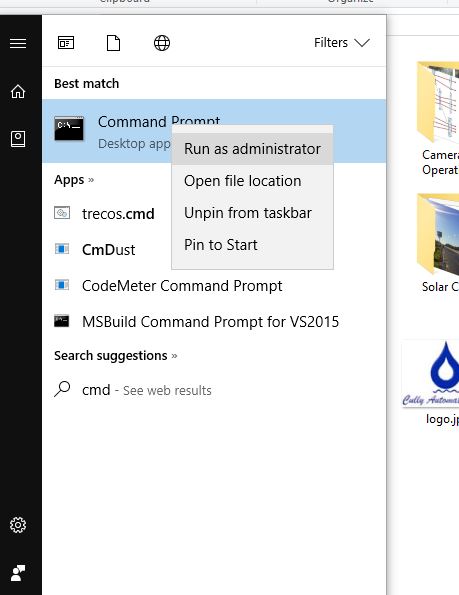Select Unpin from taskbar
459x595 pixels.
click(x=253, y=213)
